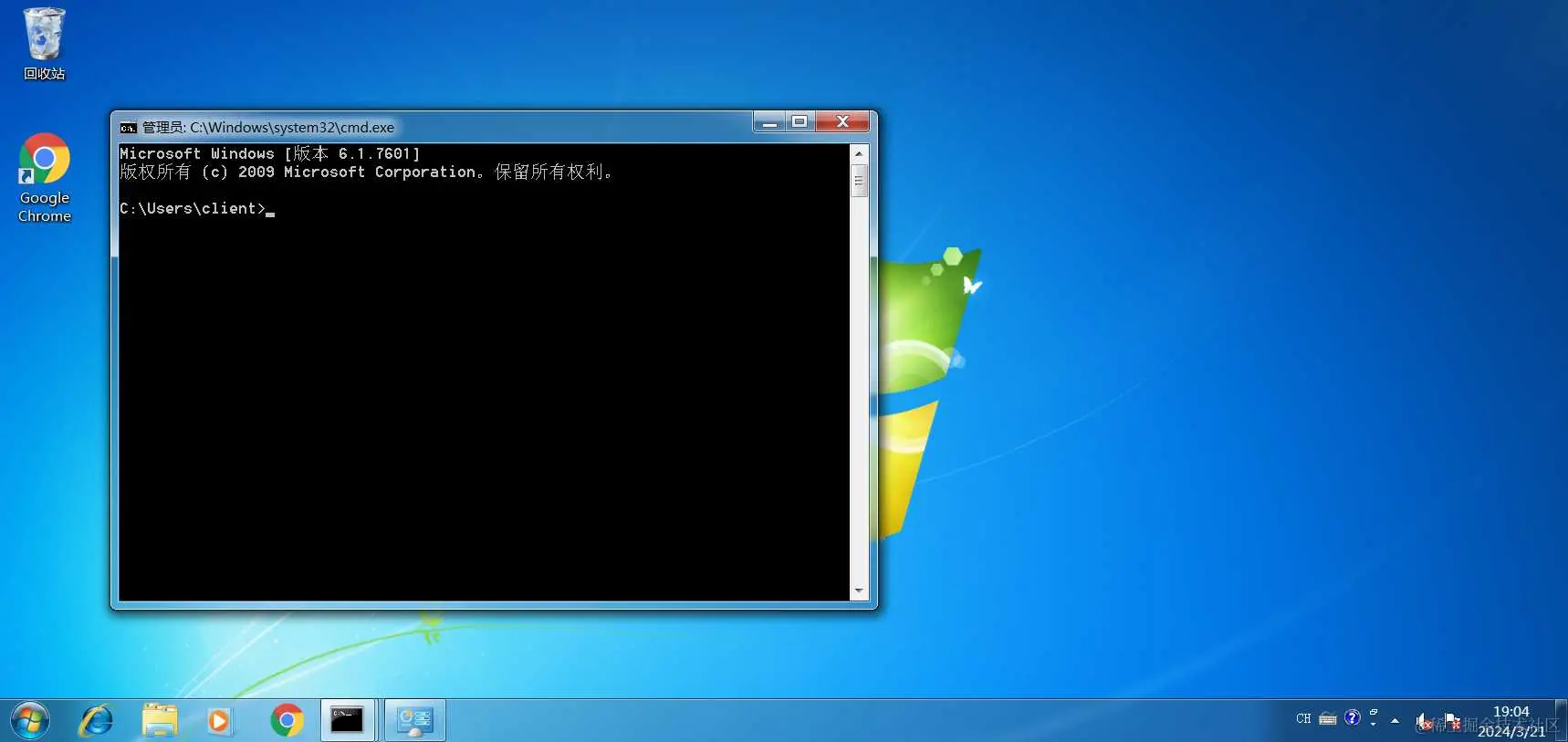This screenshot has height=742, width=1568.
Task: Click the cmd vertical scrollbar thumb
Action: (x=859, y=181)
